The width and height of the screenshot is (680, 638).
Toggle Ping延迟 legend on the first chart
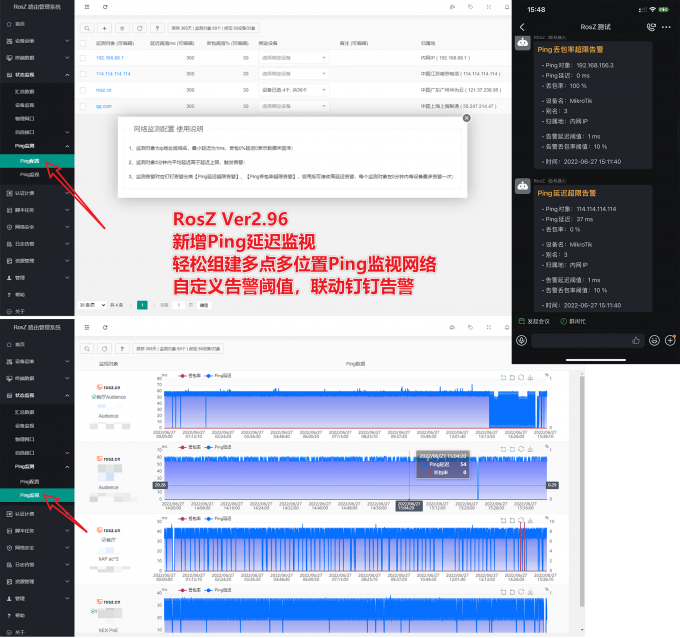click(218, 376)
